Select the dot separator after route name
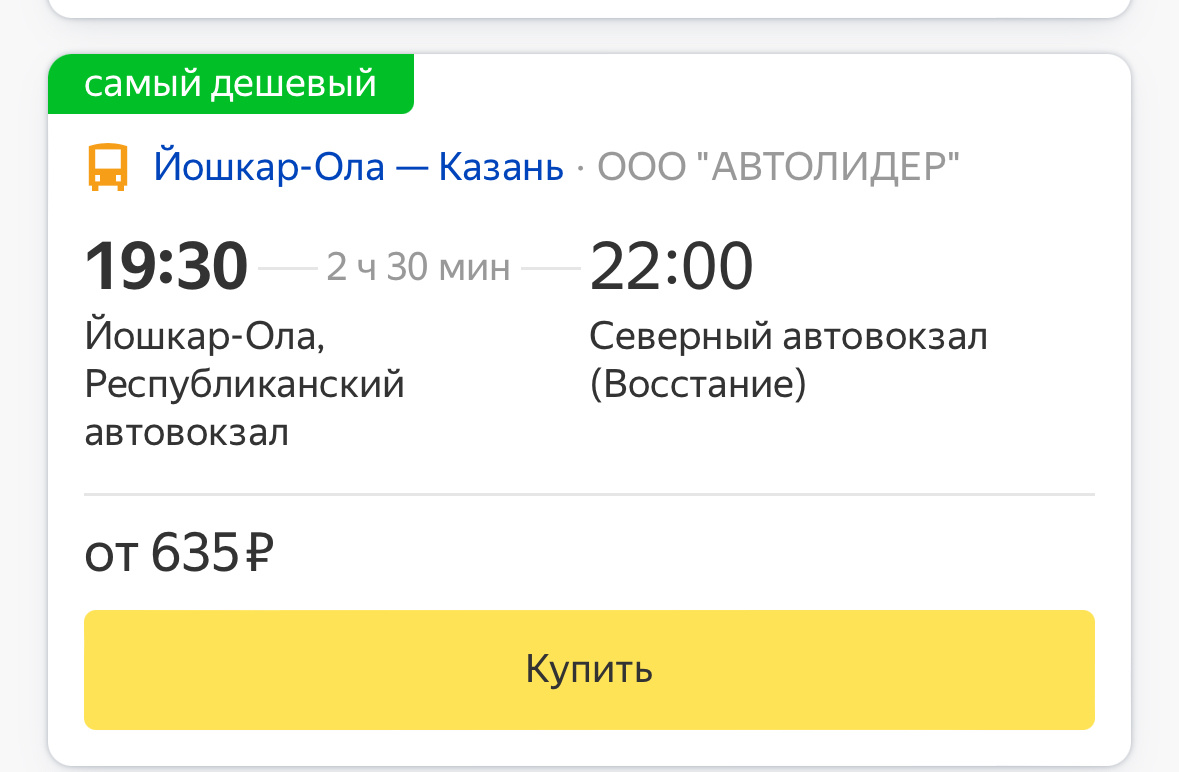Screen dimensions: 1179x772 coord(580,166)
